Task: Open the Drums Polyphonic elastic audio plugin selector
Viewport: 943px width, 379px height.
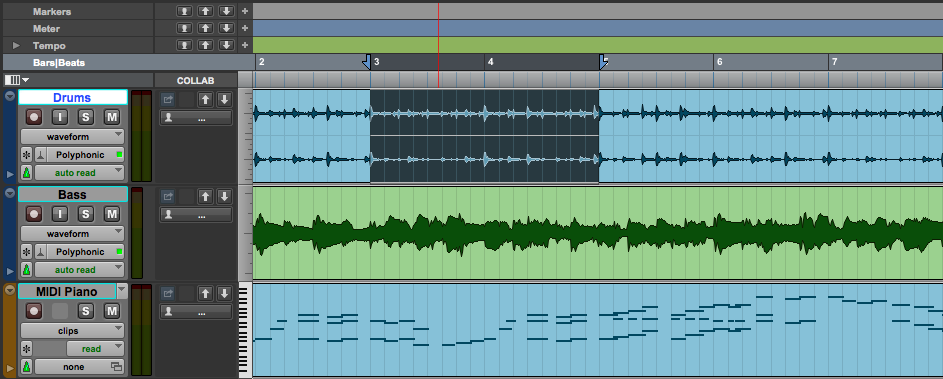Action: 85,155
